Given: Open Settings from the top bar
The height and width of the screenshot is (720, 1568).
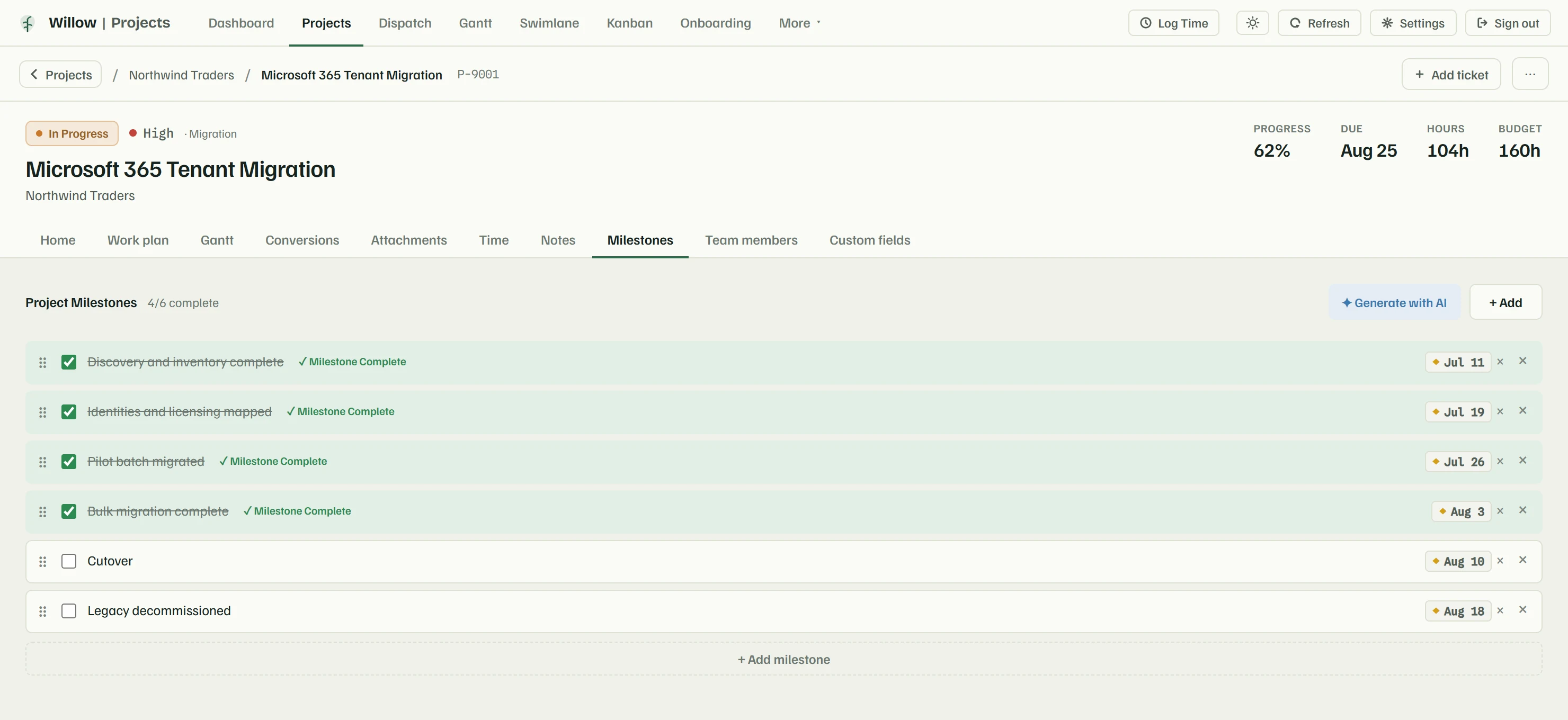Looking at the screenshot, I should (1413, 23).
